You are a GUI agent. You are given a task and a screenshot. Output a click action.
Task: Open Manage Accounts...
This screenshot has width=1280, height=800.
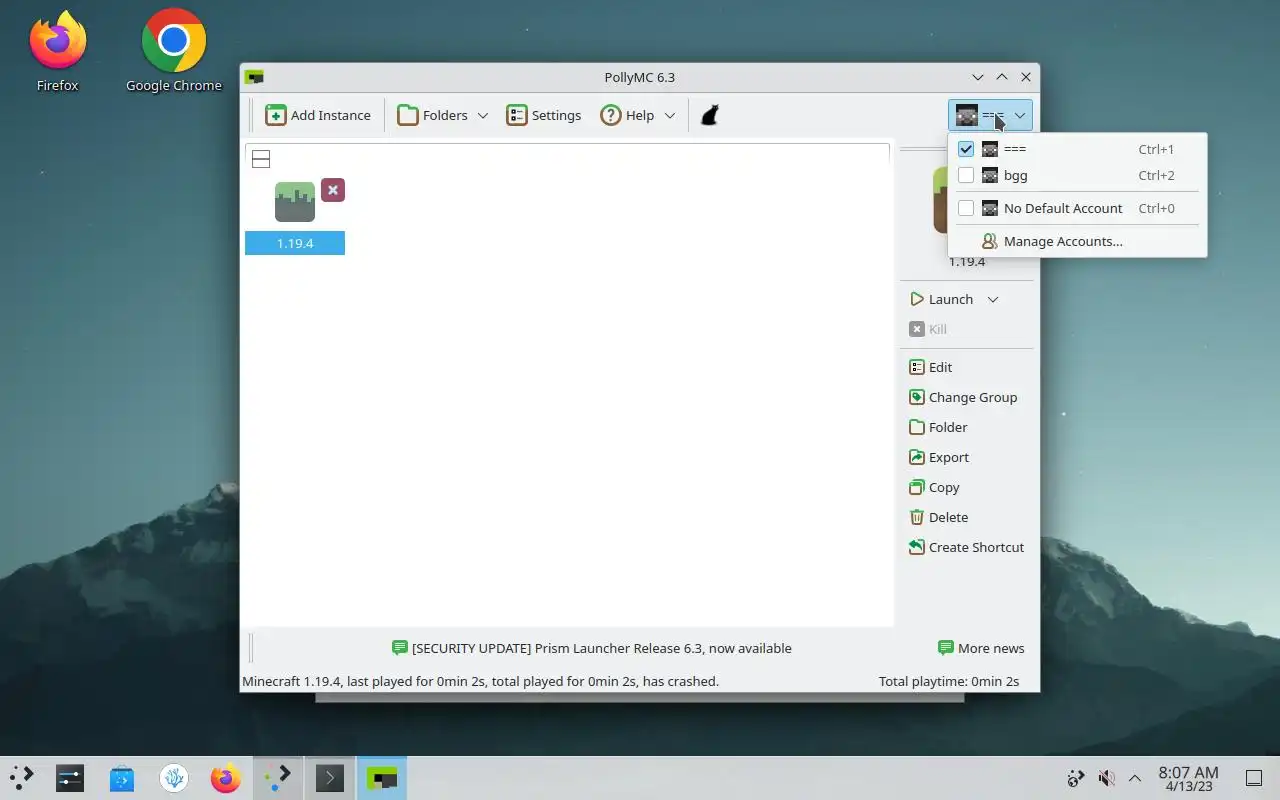pyautogui.click(x=1077, y=241)
